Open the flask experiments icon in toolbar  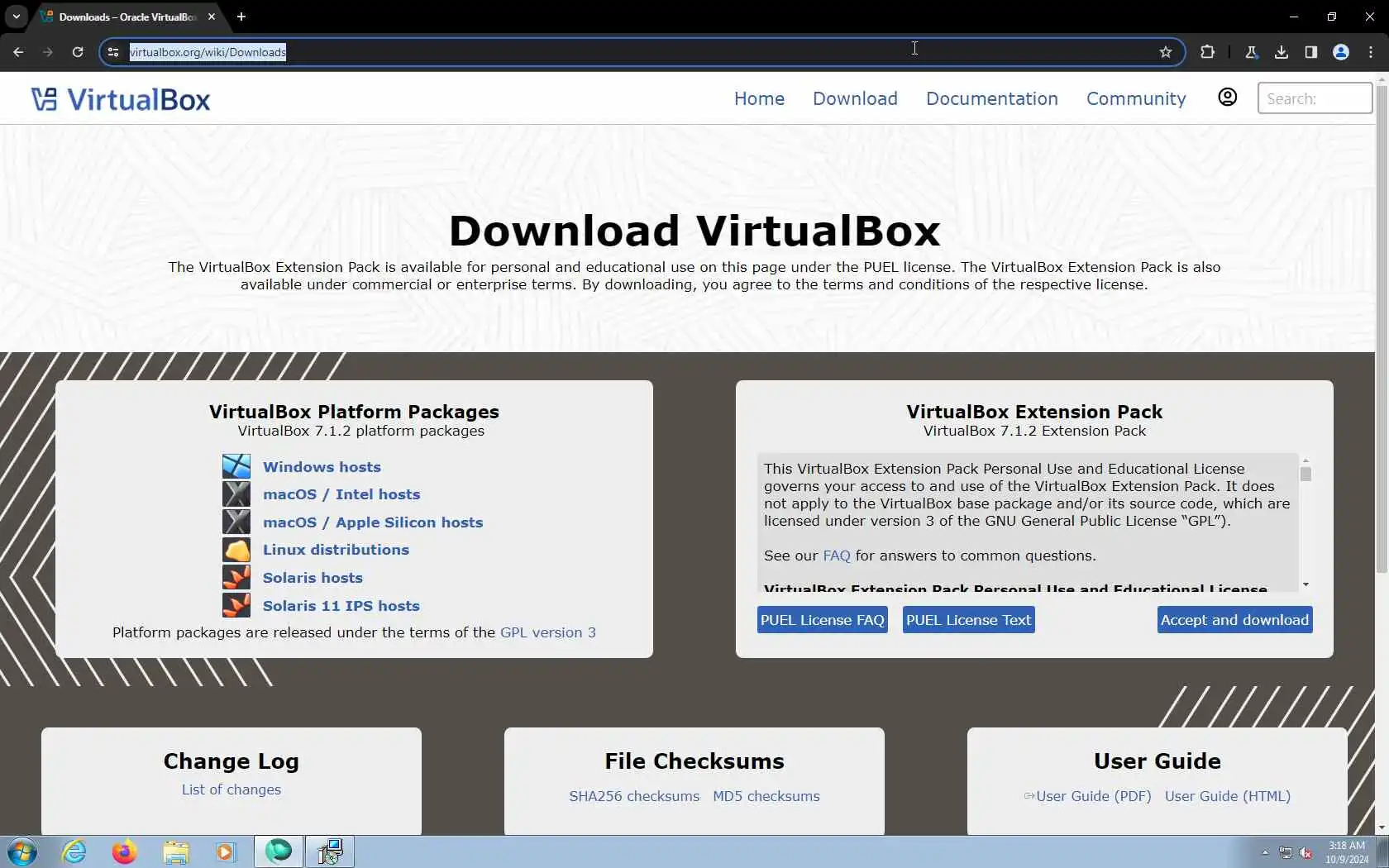(1252, 52)
